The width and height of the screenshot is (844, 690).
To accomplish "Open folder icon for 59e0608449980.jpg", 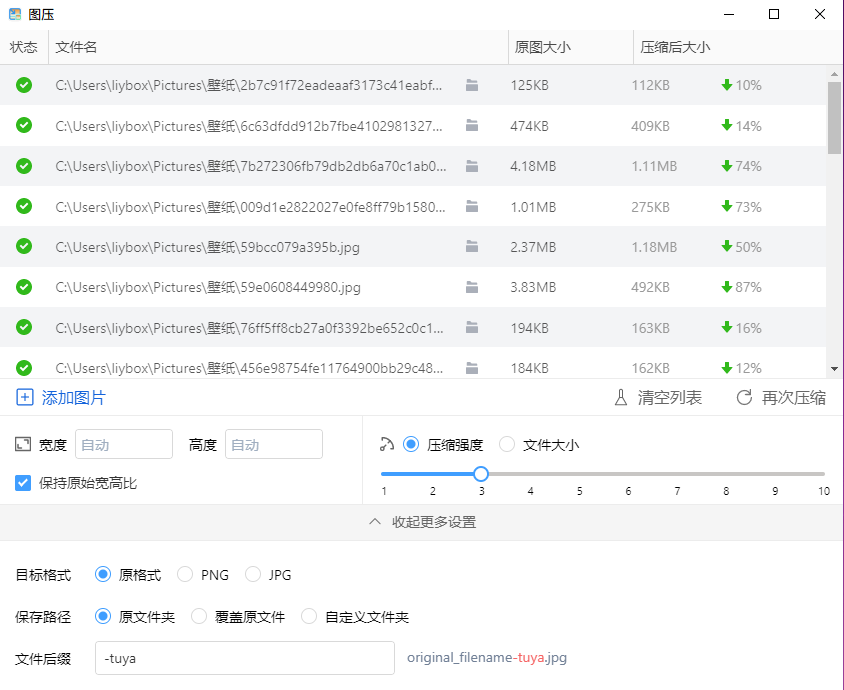I will pos(472,287).
